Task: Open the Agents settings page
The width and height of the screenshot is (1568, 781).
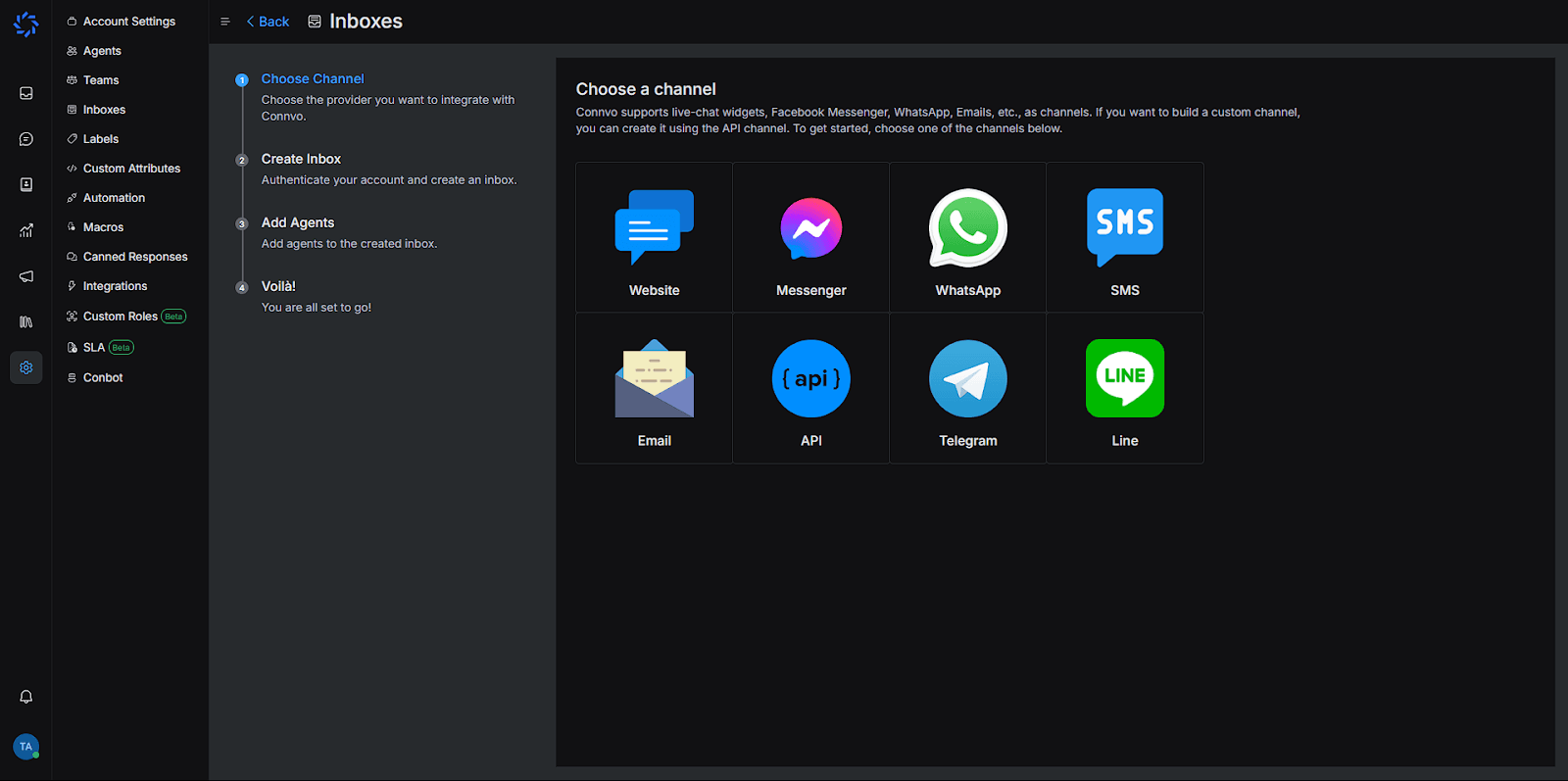Action: pos(102,51)
